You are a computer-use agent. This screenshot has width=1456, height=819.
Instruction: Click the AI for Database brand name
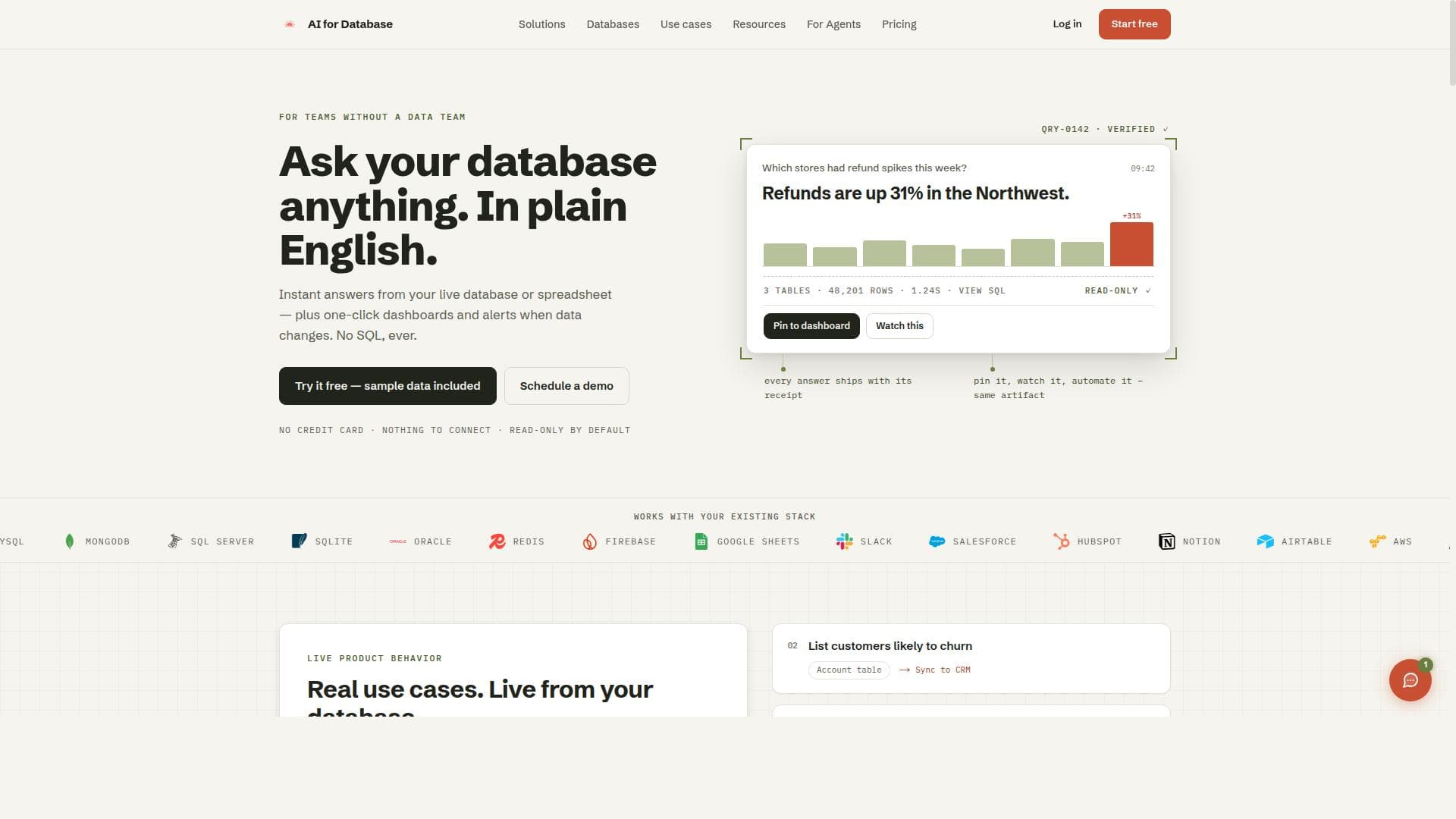pos(350,24)
